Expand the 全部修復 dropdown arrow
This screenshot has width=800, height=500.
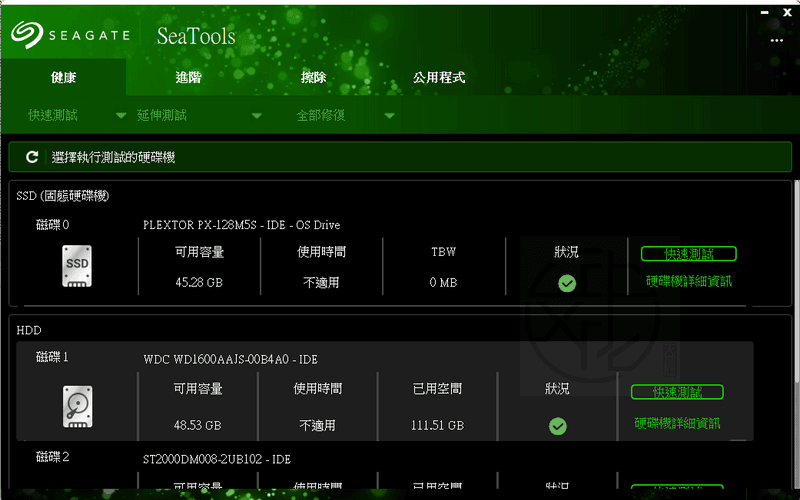[389, 116]
